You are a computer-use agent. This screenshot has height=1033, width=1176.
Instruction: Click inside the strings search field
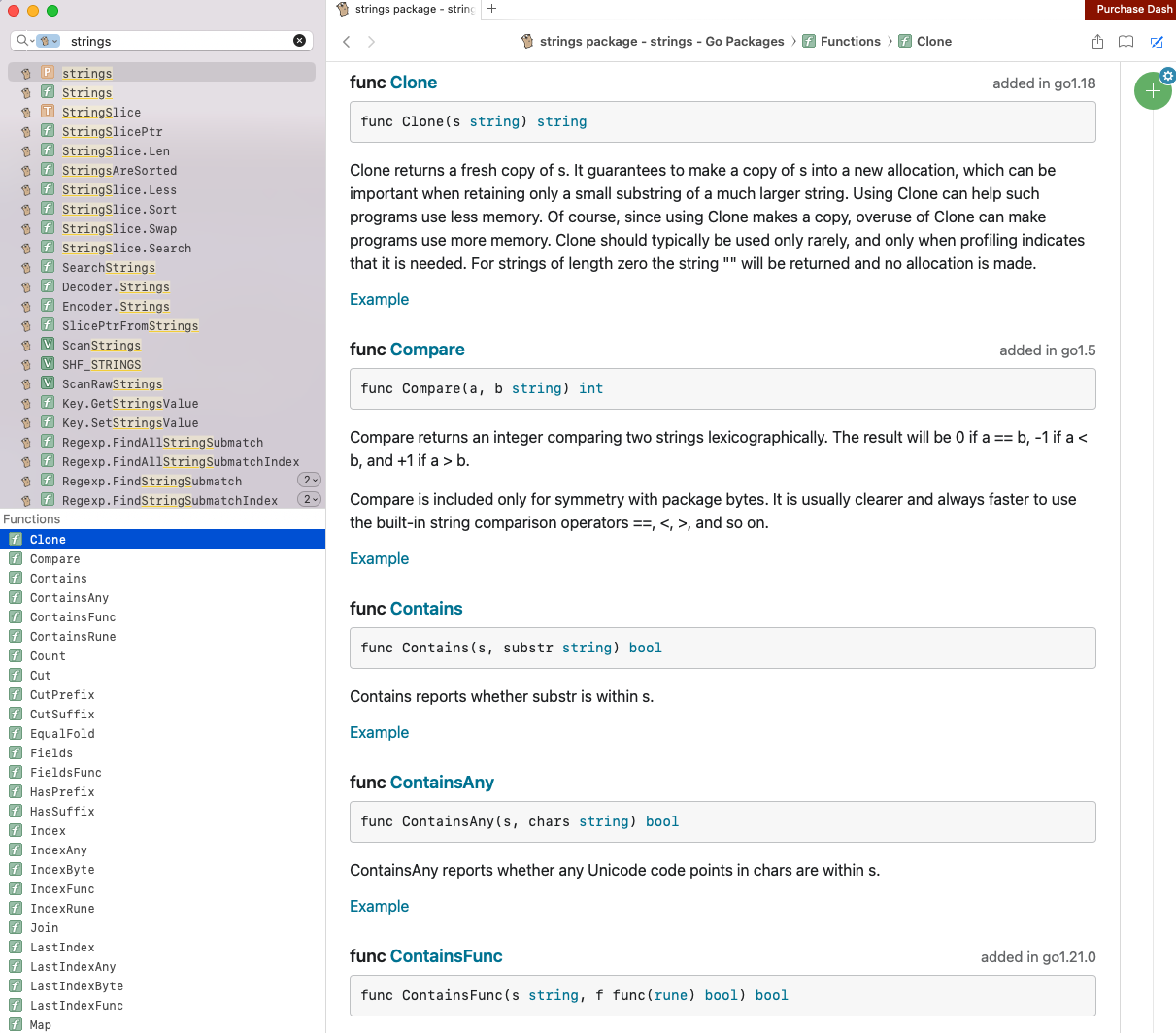(175, 41)
